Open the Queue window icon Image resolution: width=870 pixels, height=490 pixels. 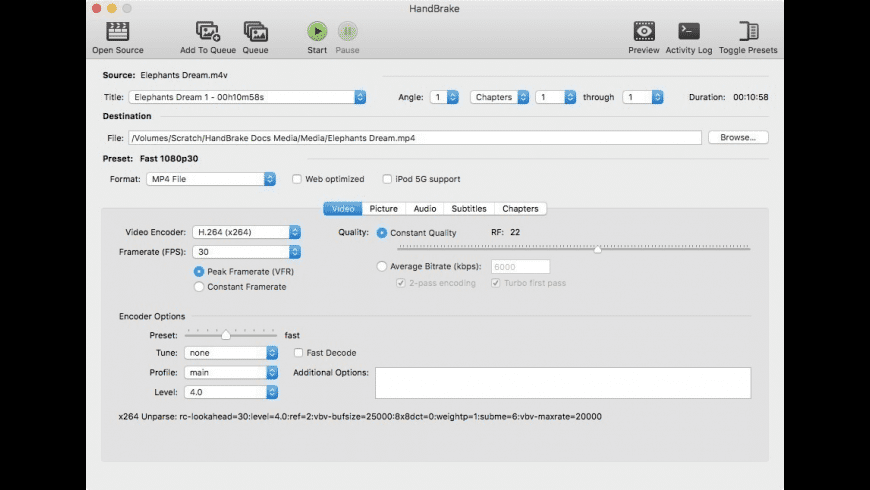click(x=255, y=31)
